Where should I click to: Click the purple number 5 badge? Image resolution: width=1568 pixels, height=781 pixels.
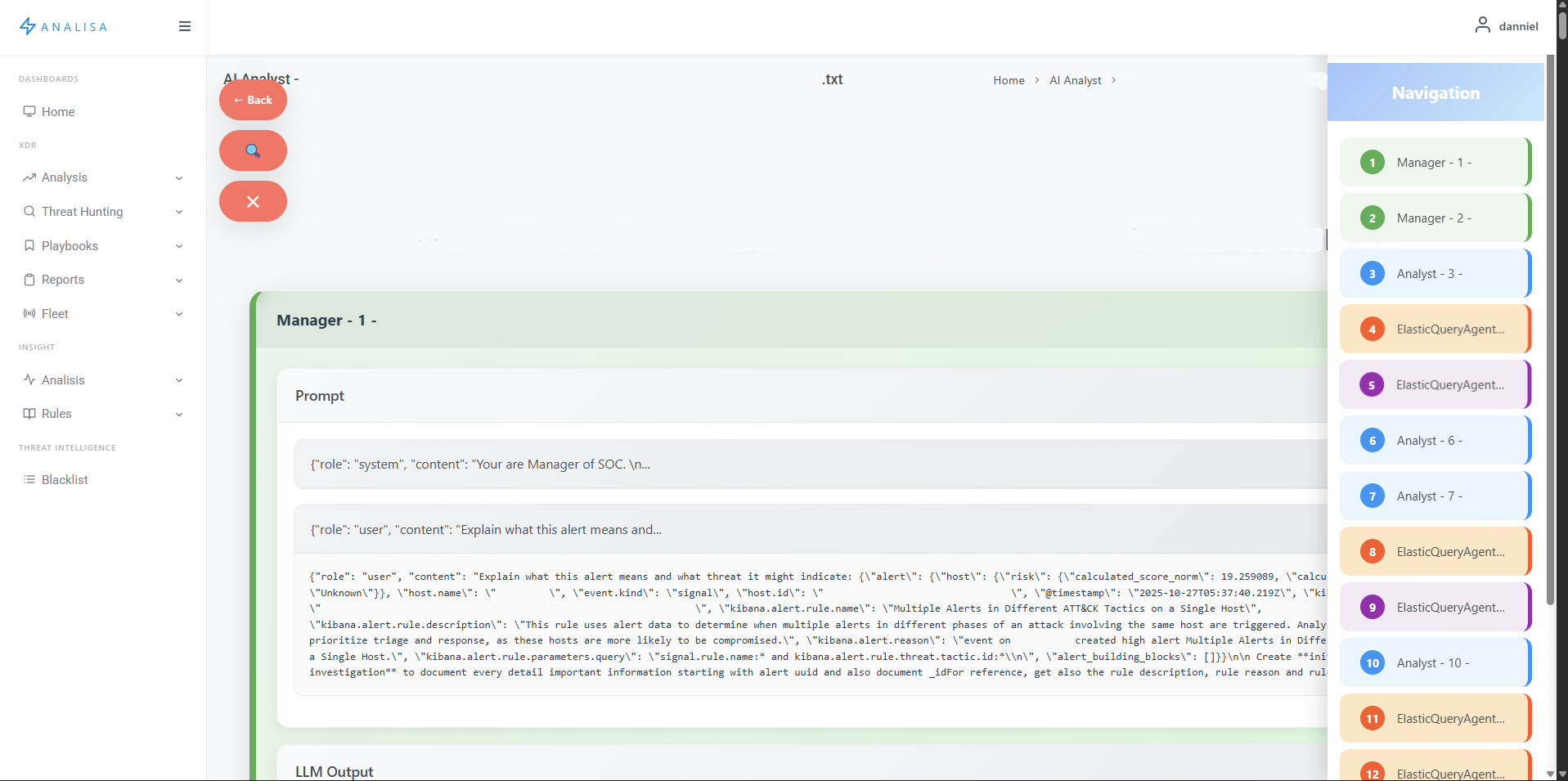[1372, 384]
